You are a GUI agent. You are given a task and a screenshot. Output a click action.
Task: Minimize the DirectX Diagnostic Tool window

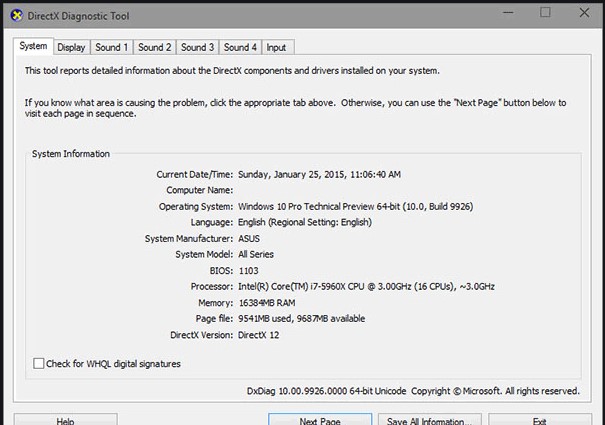click(509, 13)
